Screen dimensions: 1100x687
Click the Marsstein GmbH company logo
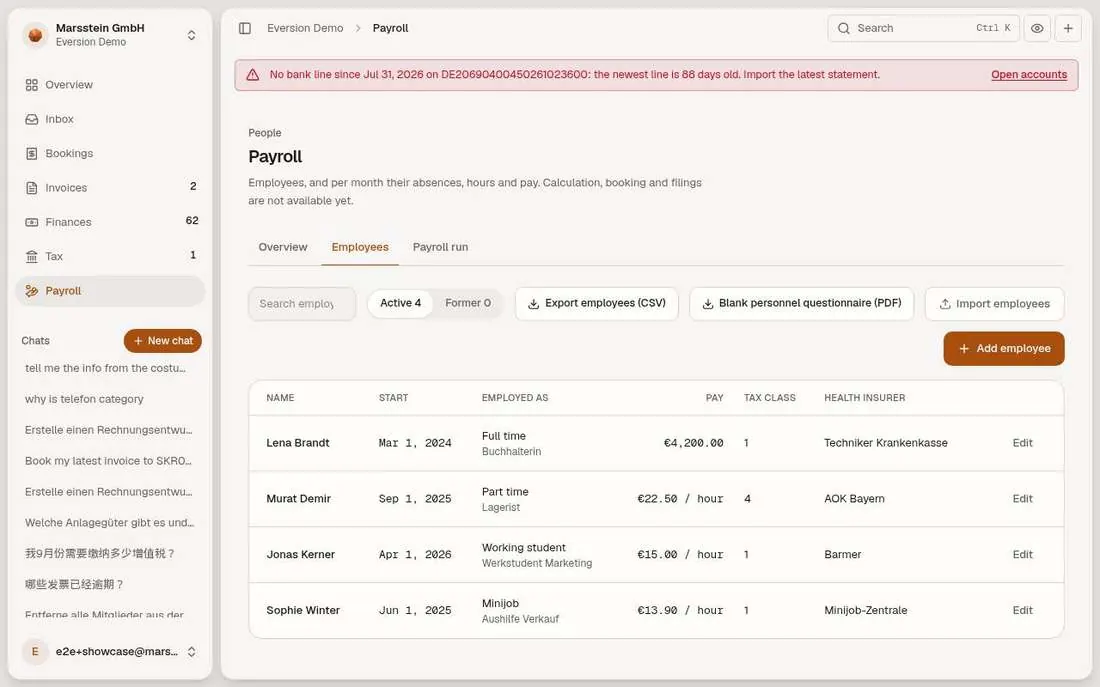35,34
